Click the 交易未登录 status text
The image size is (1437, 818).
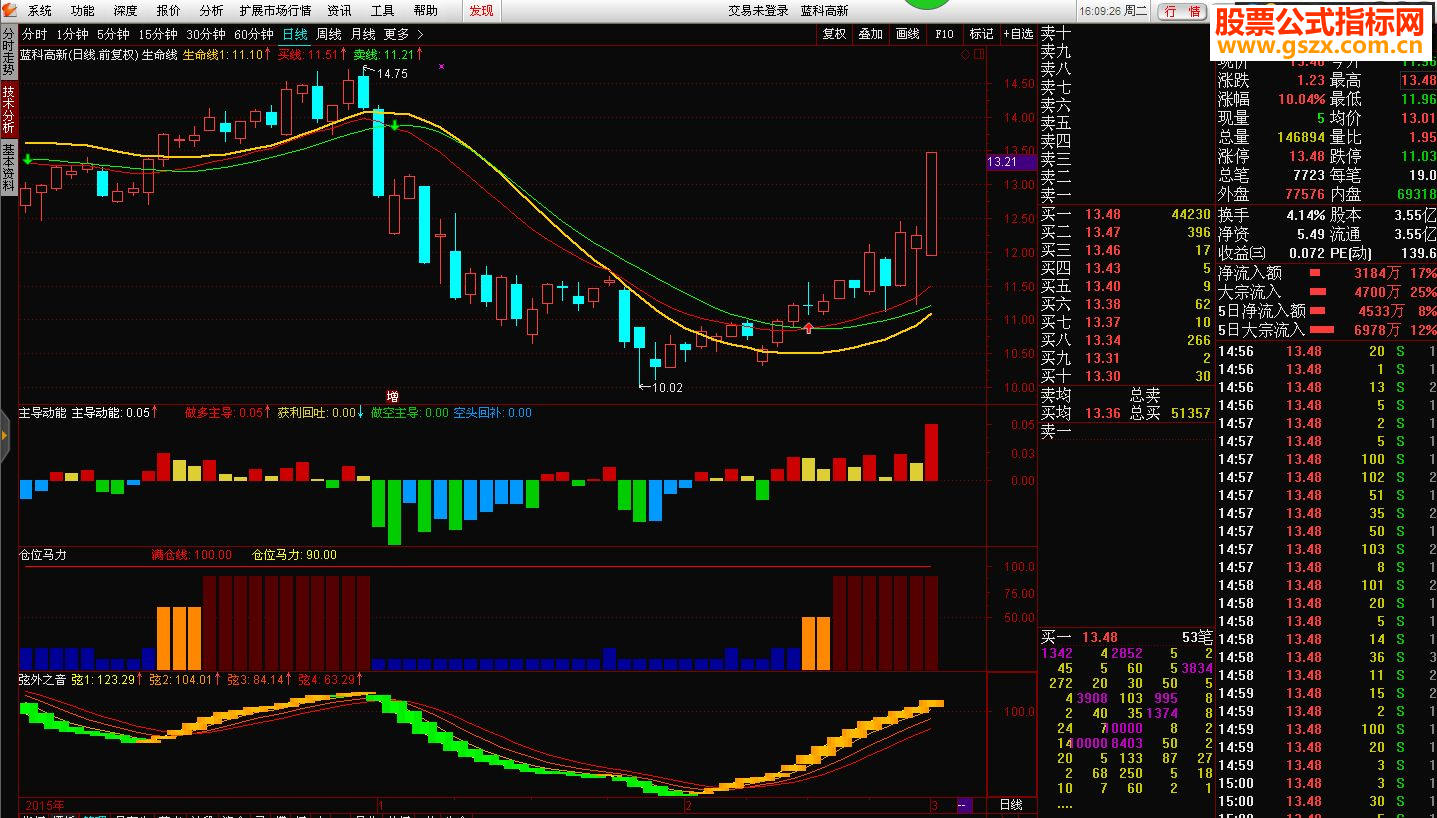757,11
